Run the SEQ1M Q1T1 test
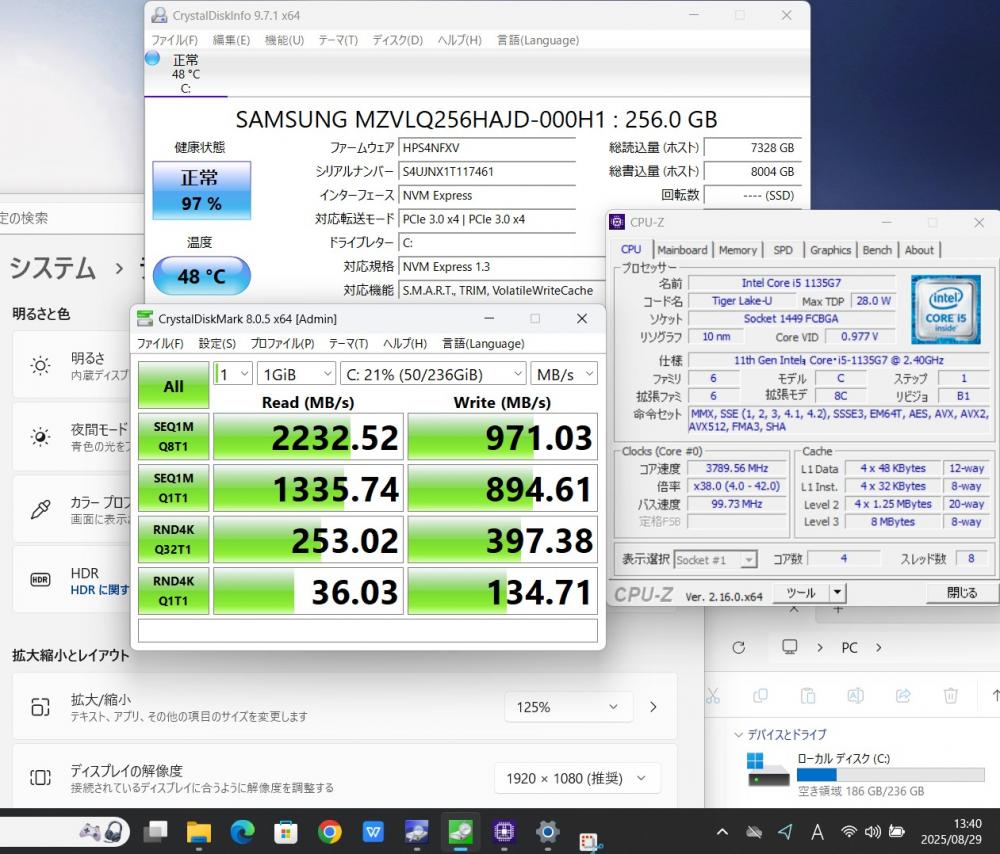Viewport: 1000px width, 854px height. coord(173,488)
